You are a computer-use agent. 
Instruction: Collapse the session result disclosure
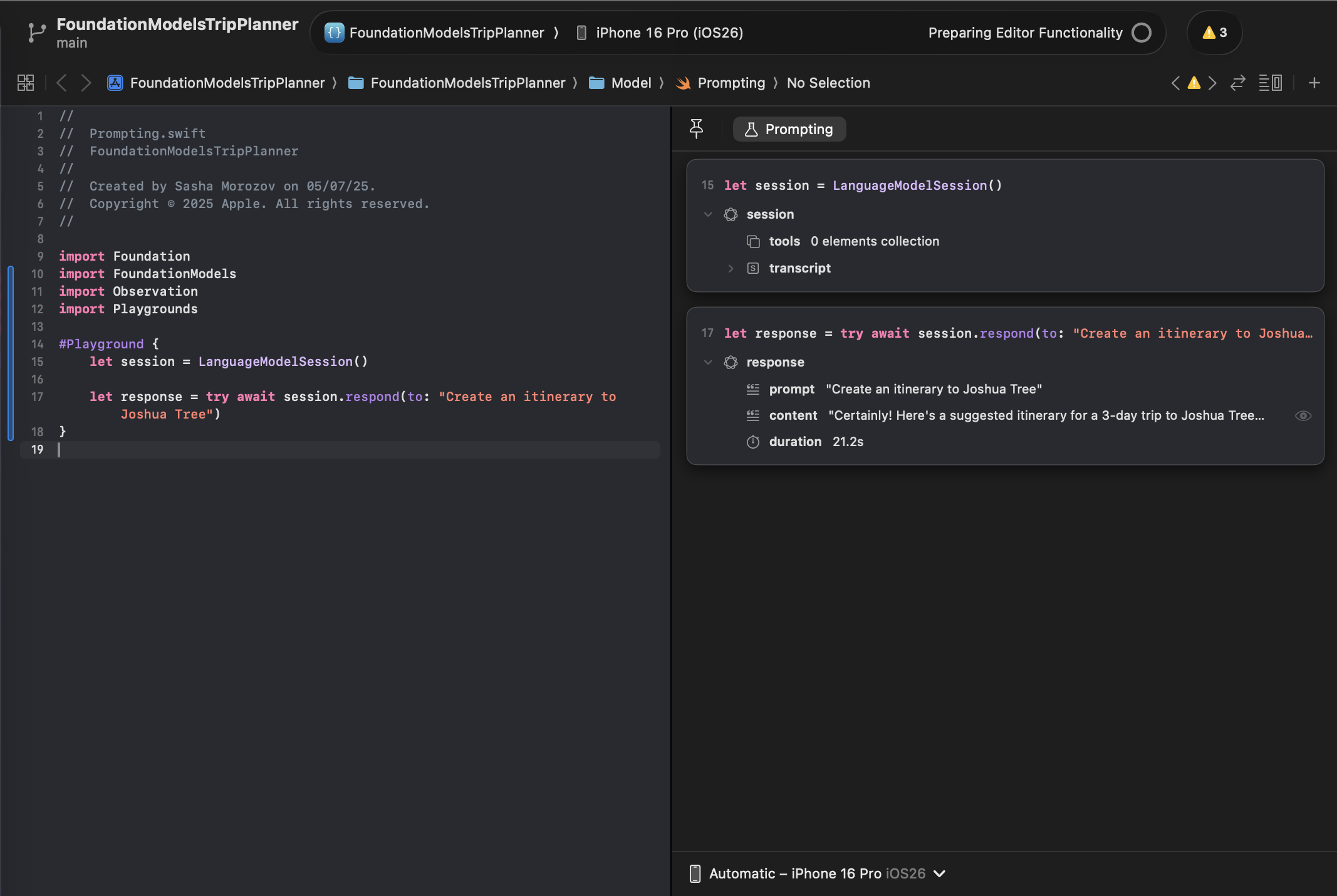[x=708, y=214]
